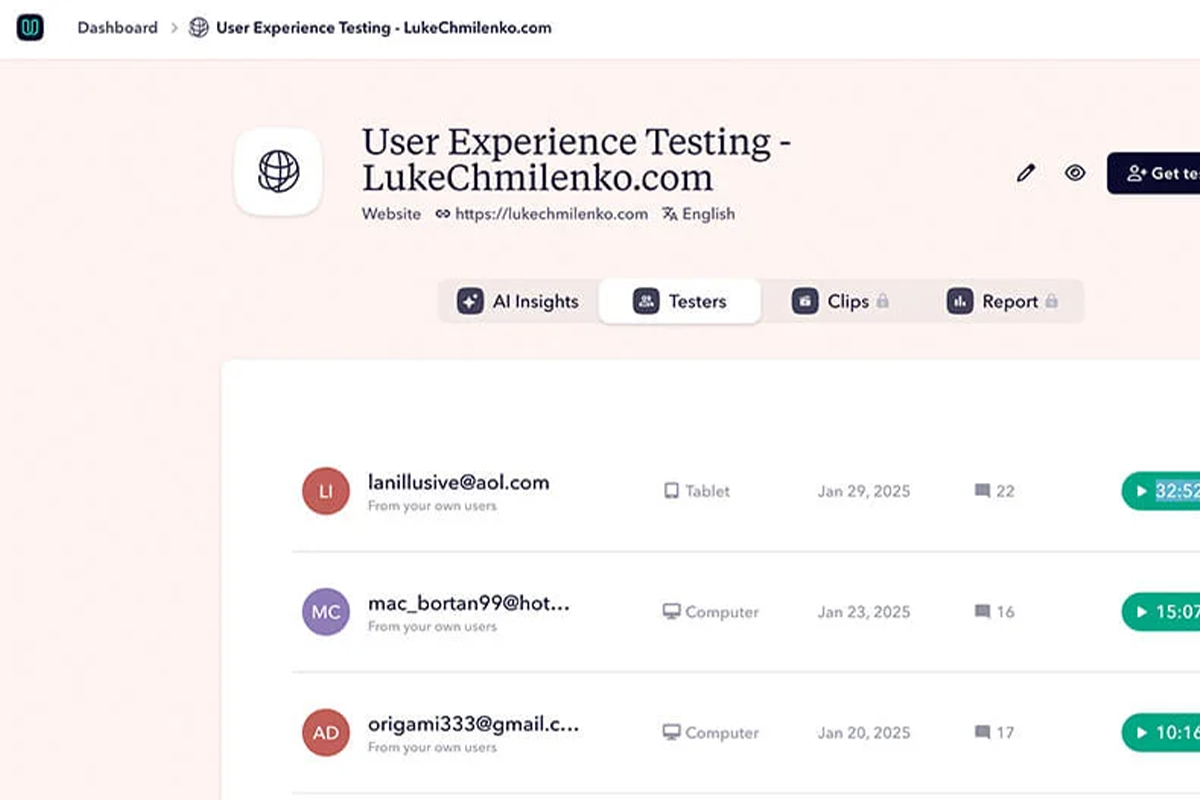Click the AD avatar for origami333
Screen dimensions: 1200x800
326,733
